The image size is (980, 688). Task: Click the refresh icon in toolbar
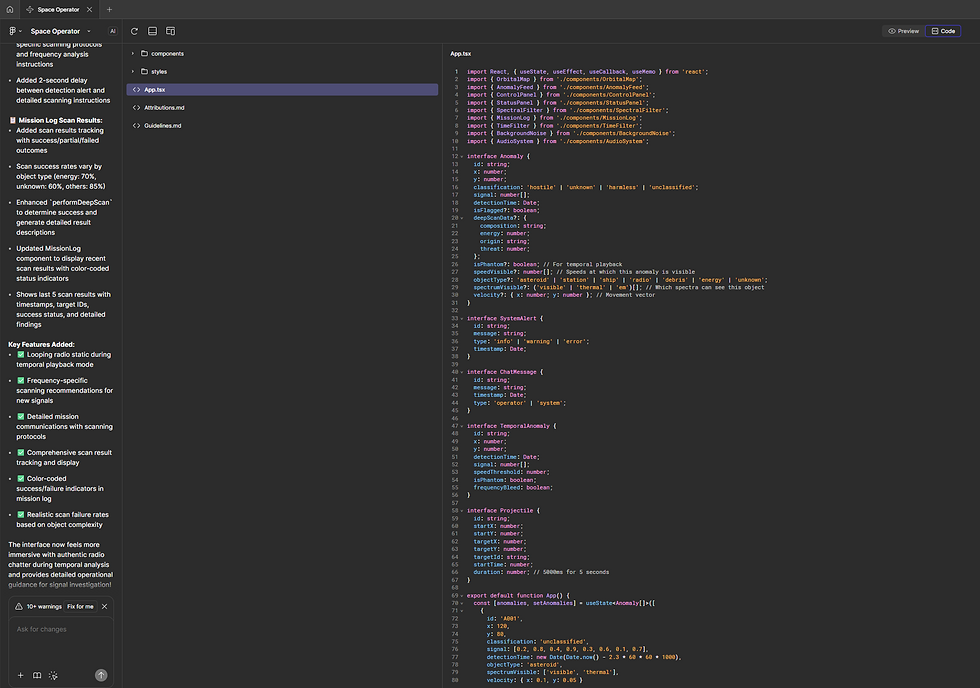[134, 31]
